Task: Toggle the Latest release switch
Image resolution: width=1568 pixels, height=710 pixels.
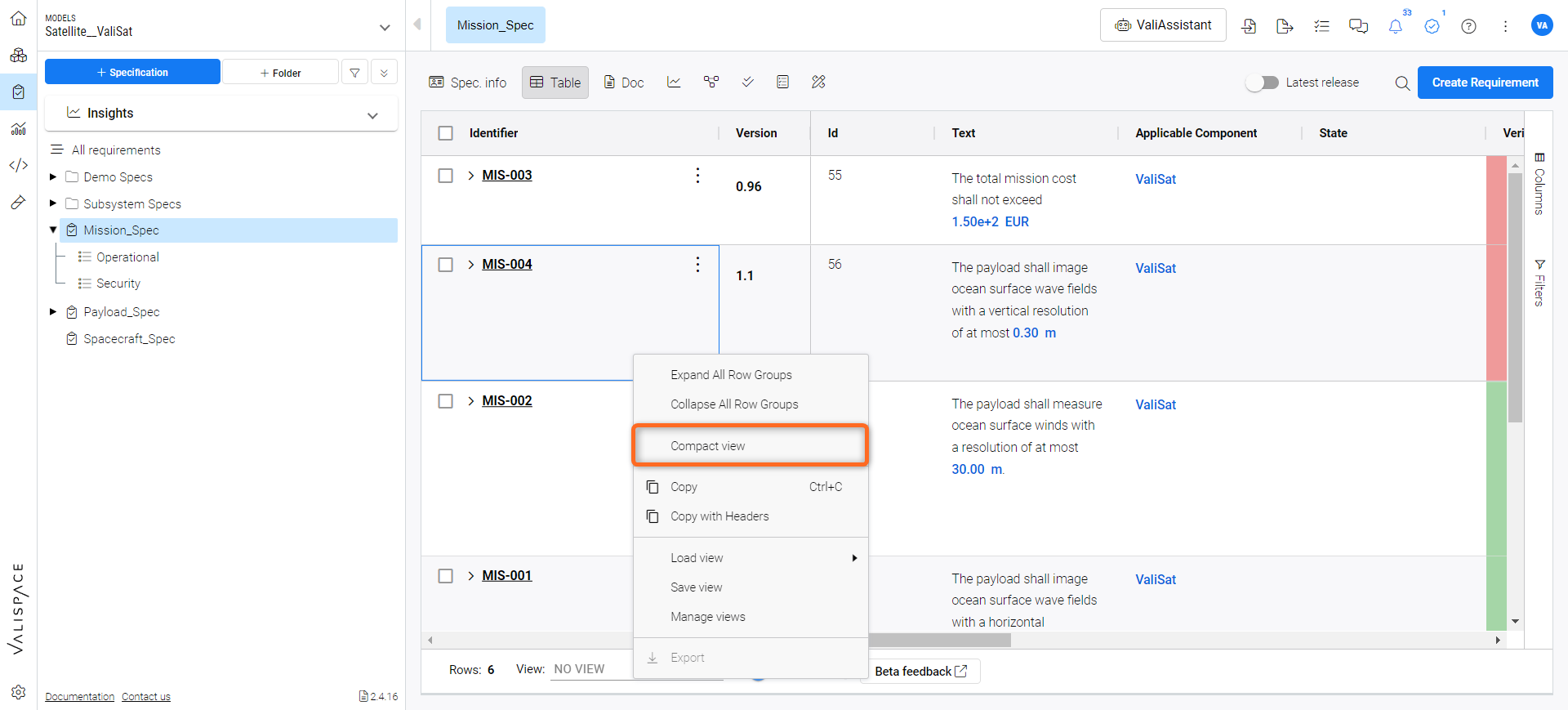Action: click(1263, 83)
